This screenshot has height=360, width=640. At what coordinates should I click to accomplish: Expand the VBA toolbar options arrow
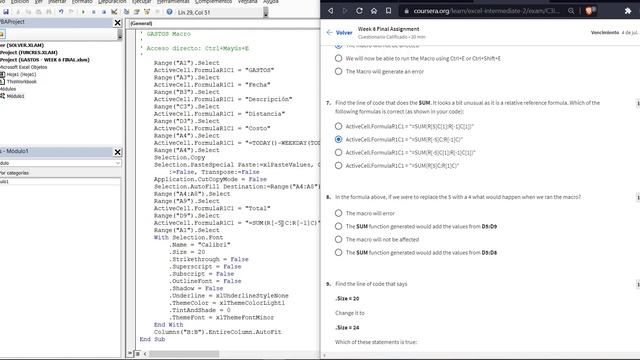tap(266, 13)
